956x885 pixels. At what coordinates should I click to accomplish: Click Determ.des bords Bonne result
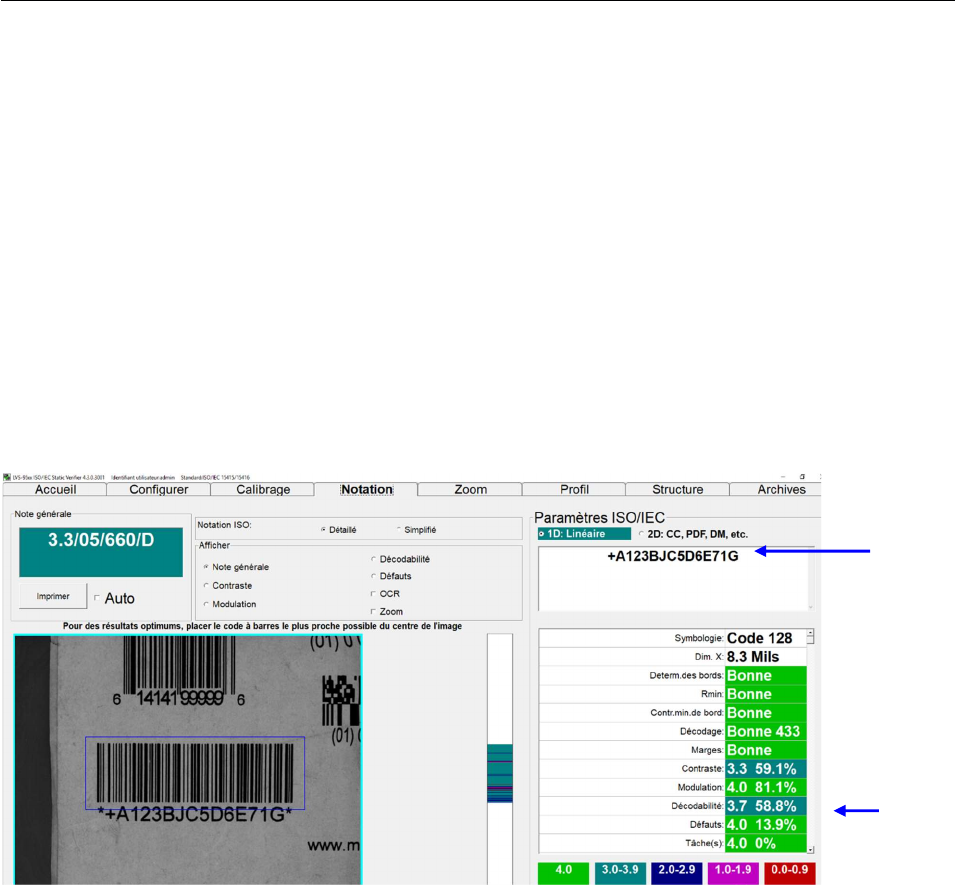tap(765, 675)
